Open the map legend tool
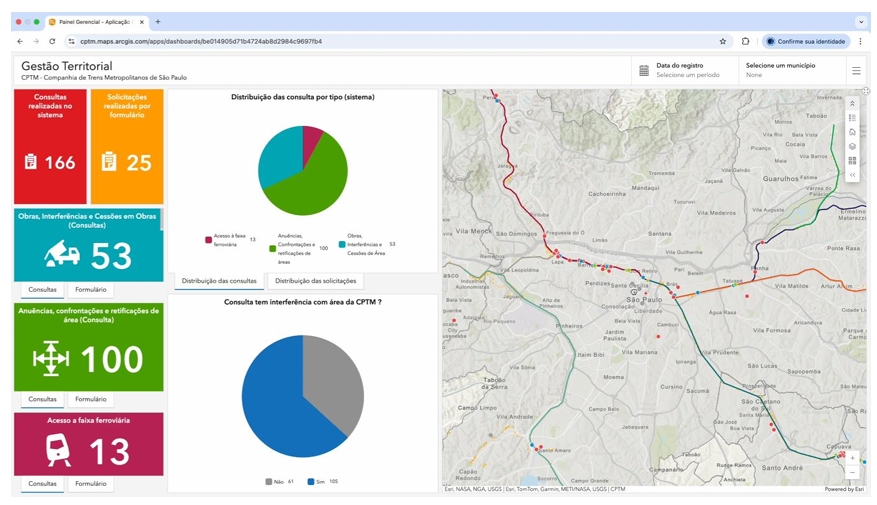 (x=852, y=118)
